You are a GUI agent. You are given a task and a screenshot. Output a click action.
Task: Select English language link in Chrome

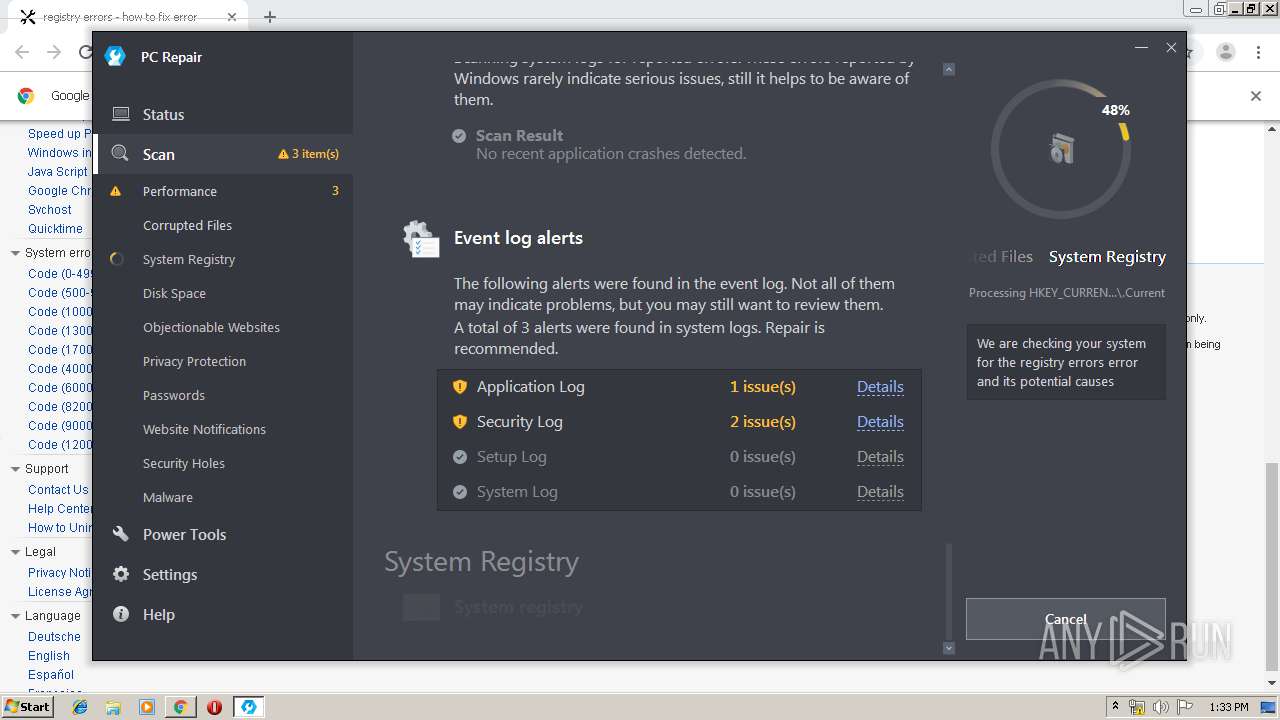click(49, 656)
